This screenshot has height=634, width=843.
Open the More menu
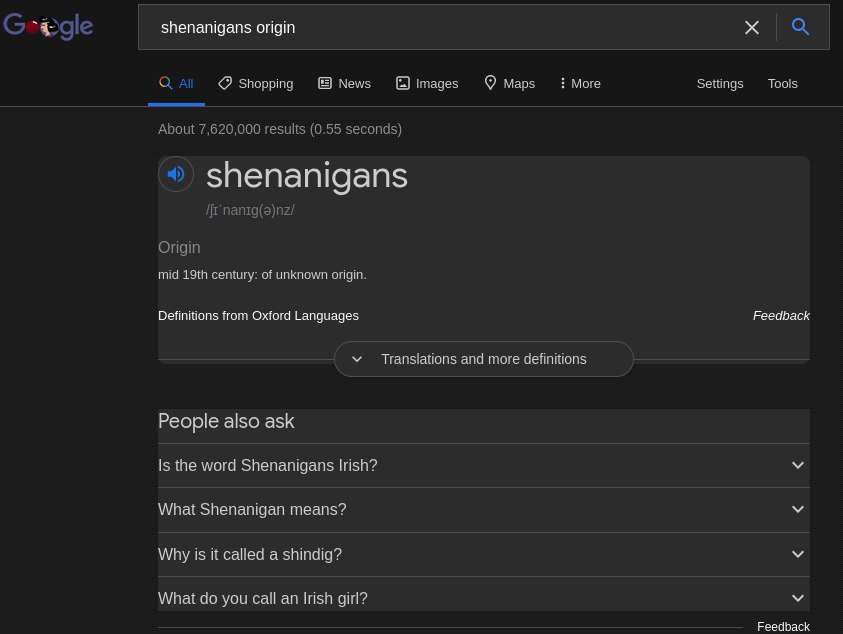pyautogui.click(x=580, y=83)
